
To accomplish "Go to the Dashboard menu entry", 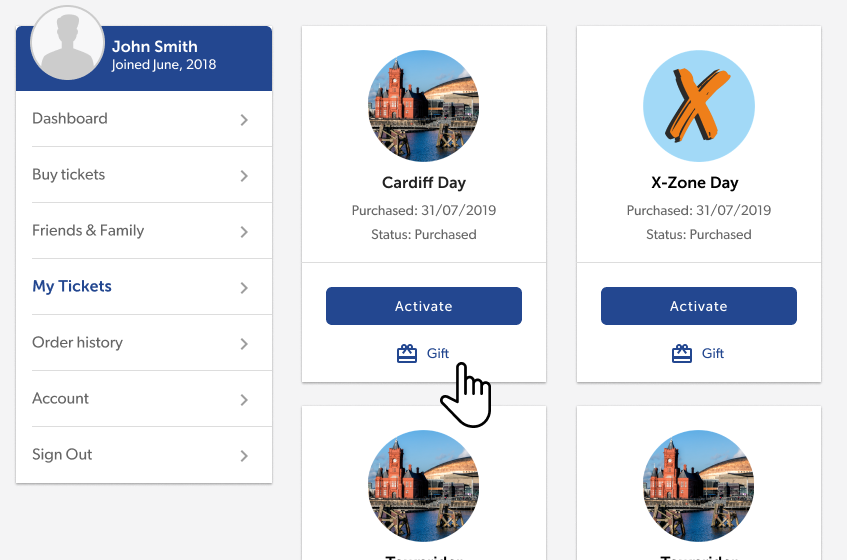I will click(x=144, y=119).
